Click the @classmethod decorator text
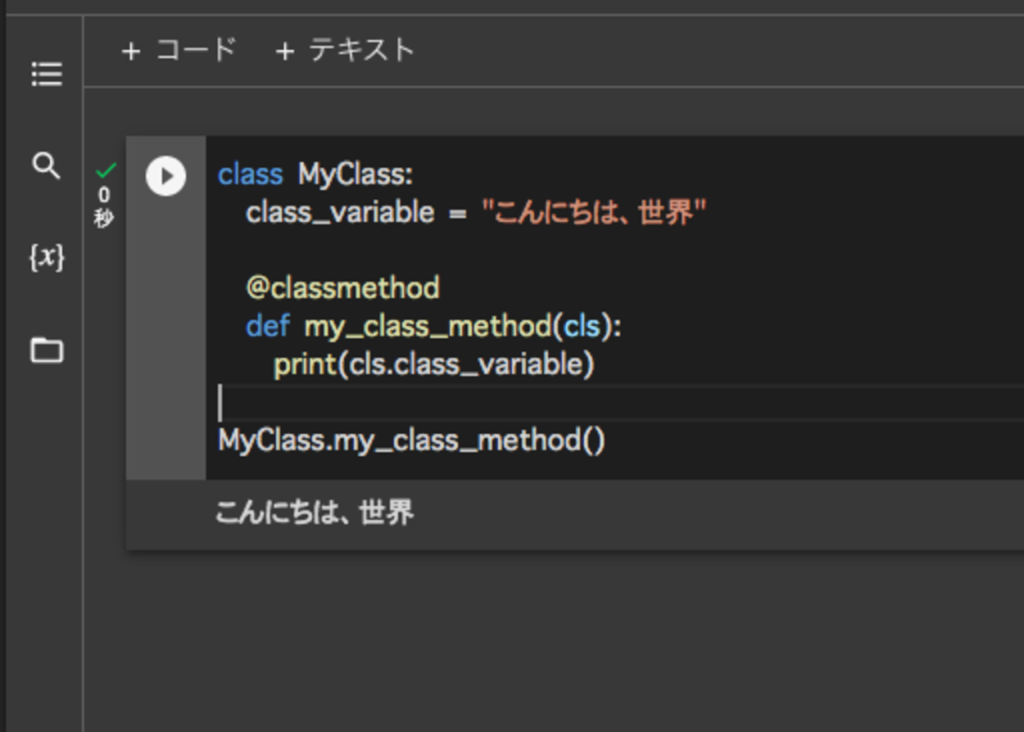The width and height of the screenshot is (1024, 732). (x=342, y=289)
